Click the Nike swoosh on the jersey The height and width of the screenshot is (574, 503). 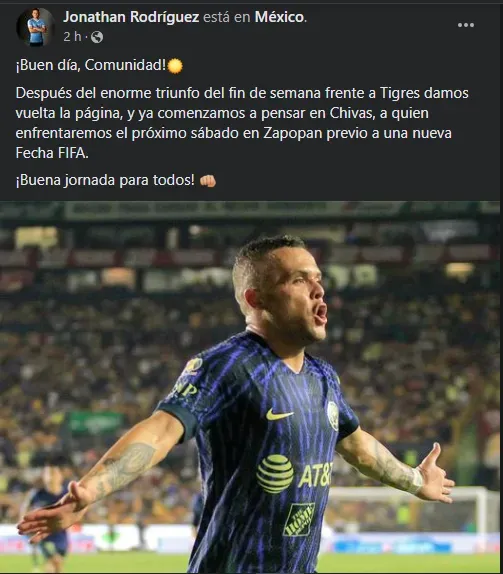click(279, 415)
